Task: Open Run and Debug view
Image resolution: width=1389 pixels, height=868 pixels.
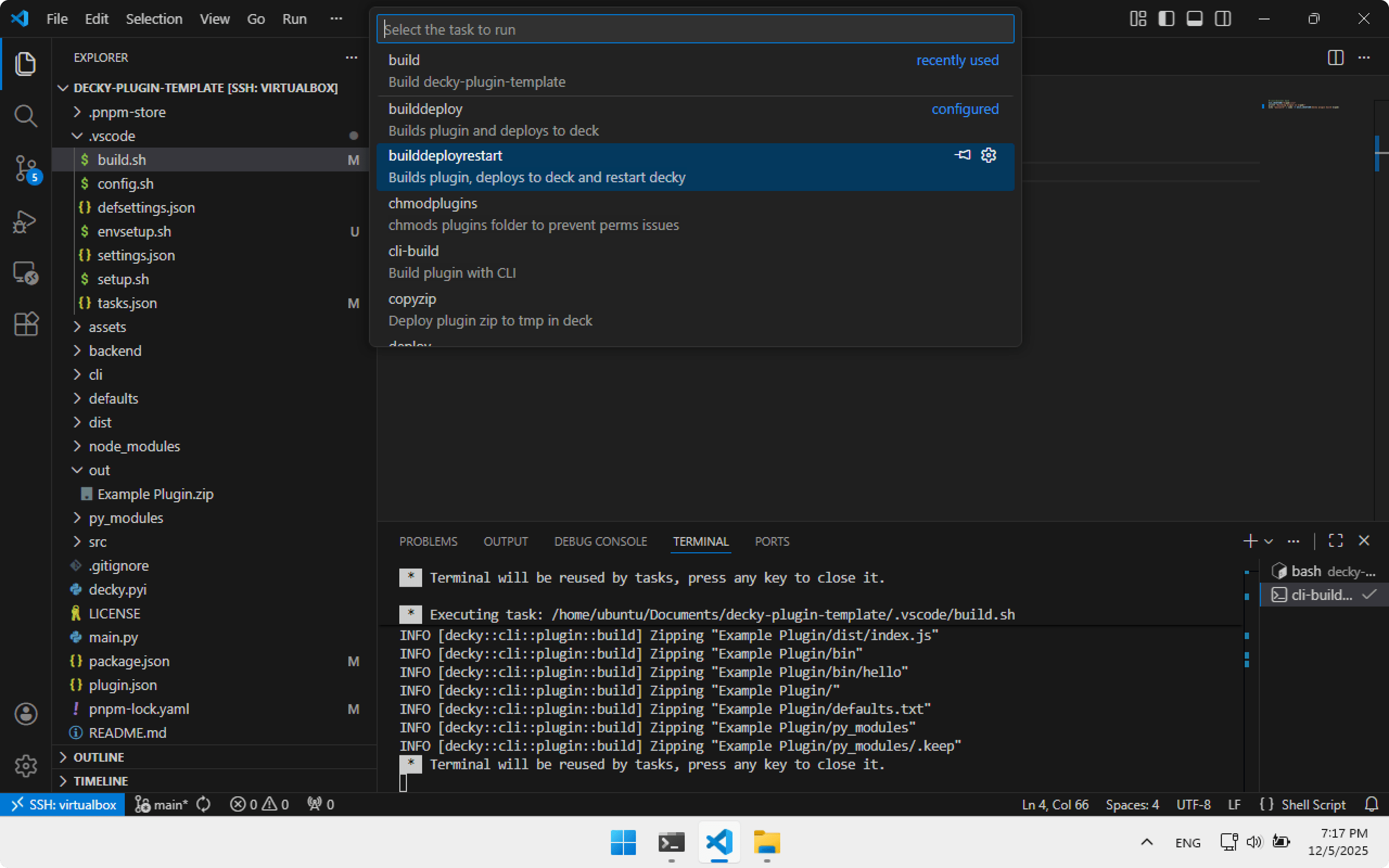Action: click(26, 221)
